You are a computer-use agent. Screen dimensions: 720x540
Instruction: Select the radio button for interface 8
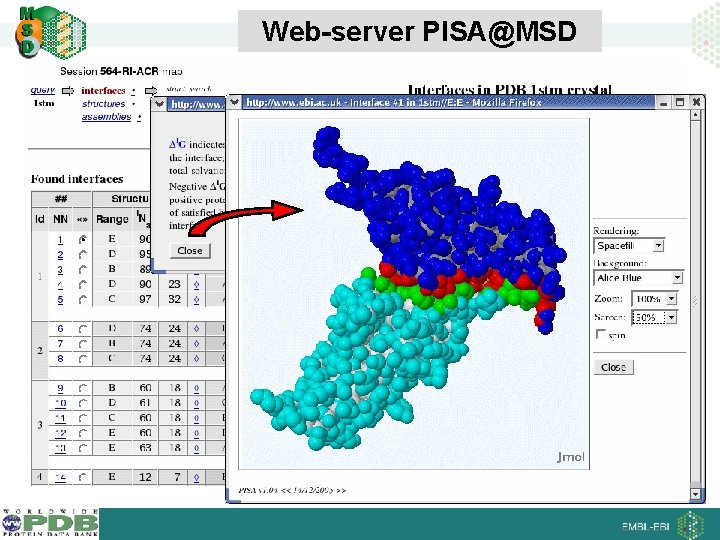tap(83, 359)
